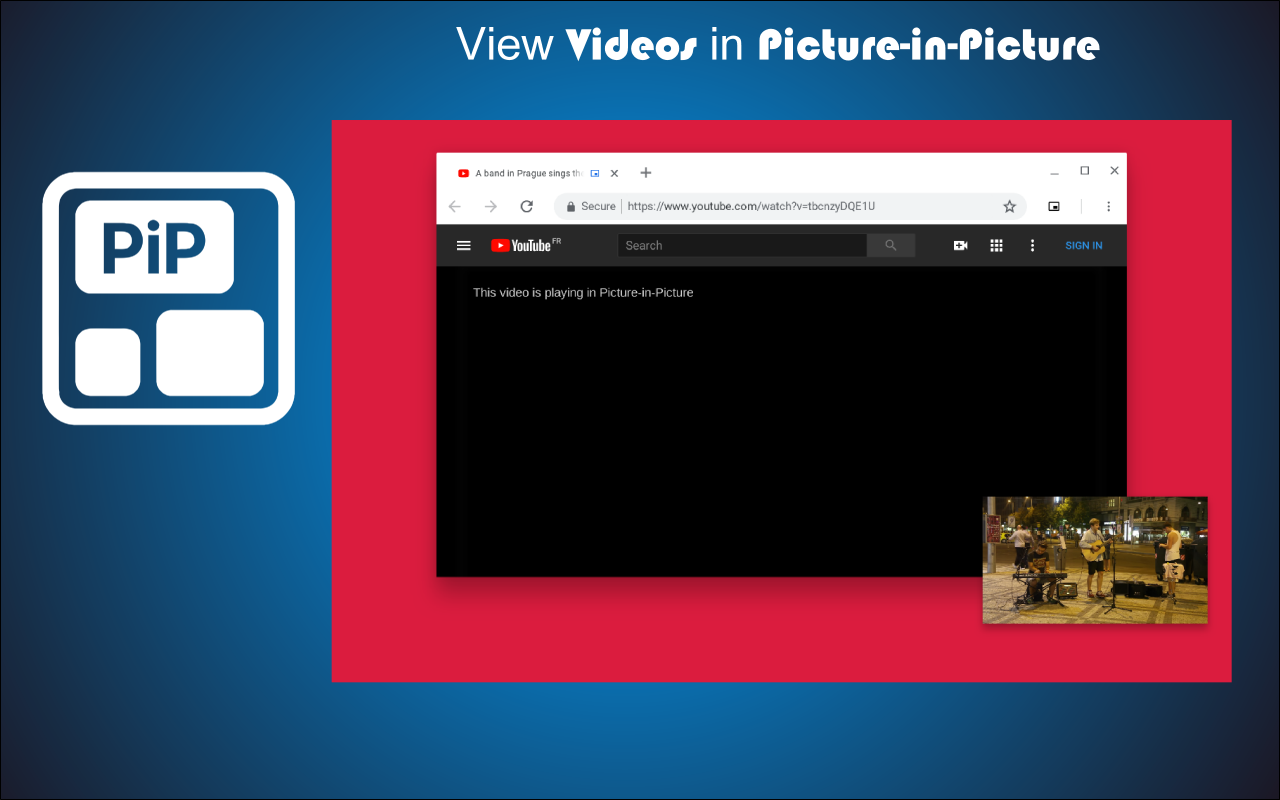The height and width of the screenshot is (800, 1280).
Task: Click the floating Picture-in-Picture video window
Action: click(x=1095, y=560)
